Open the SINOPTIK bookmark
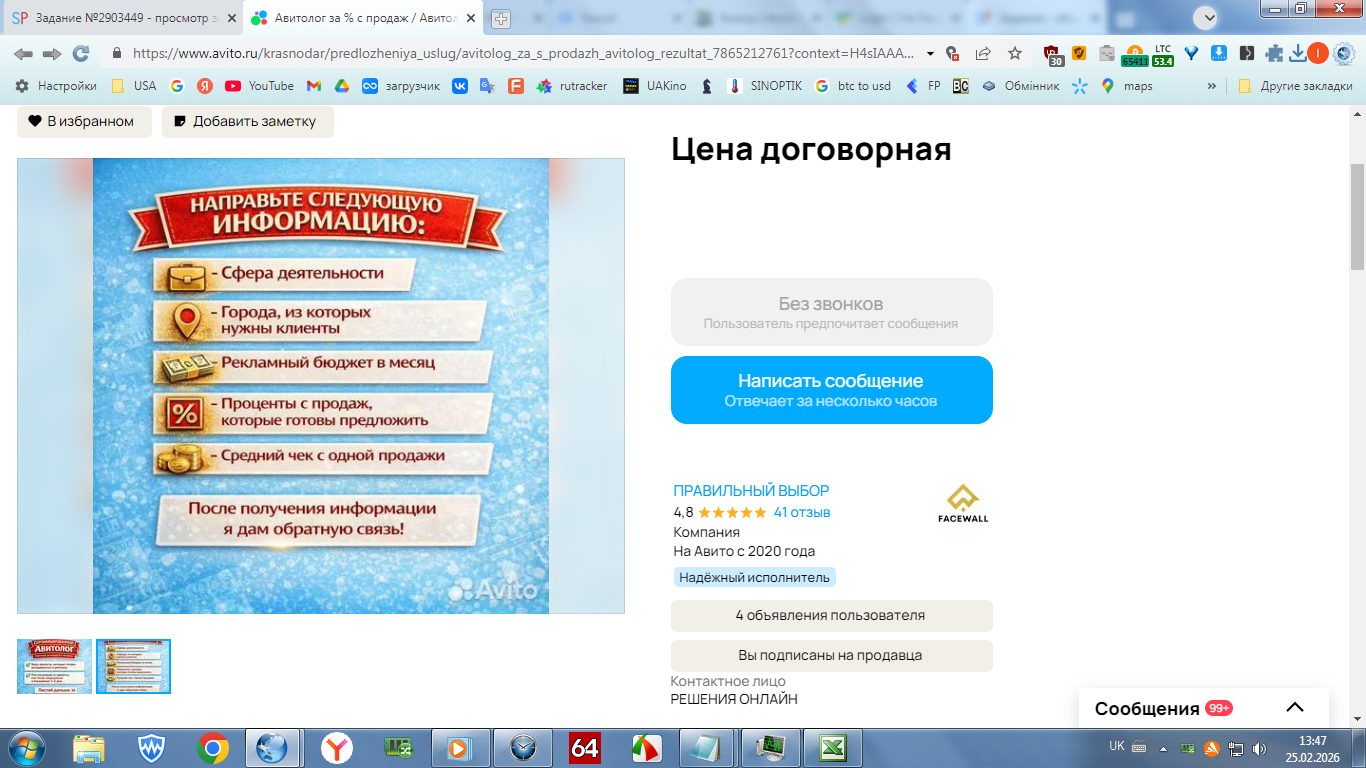Image resolution: width=1366 pixels, height=768 pixels. tap(765, 86)
